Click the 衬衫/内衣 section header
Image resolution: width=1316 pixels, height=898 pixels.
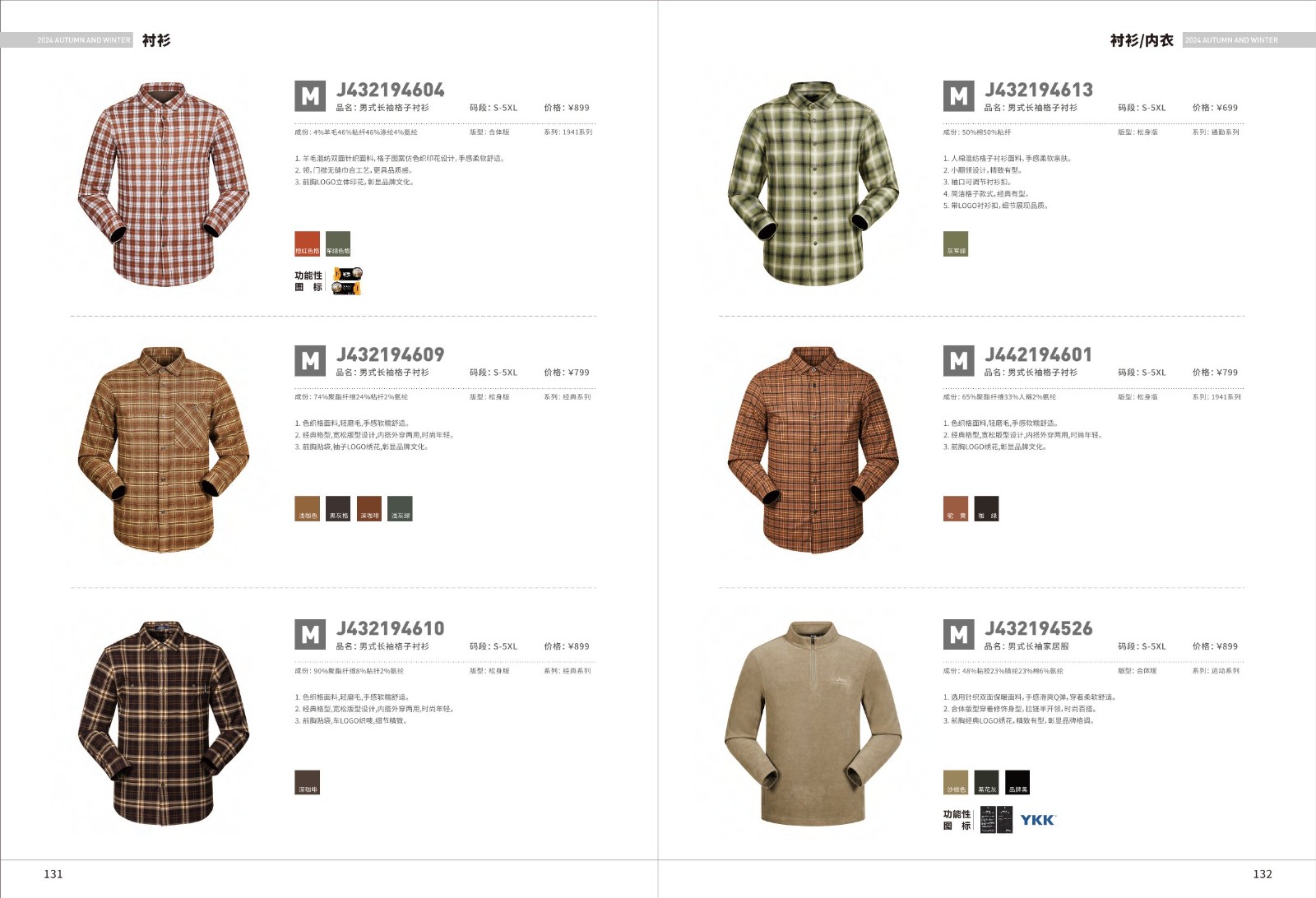point(1142,40)
